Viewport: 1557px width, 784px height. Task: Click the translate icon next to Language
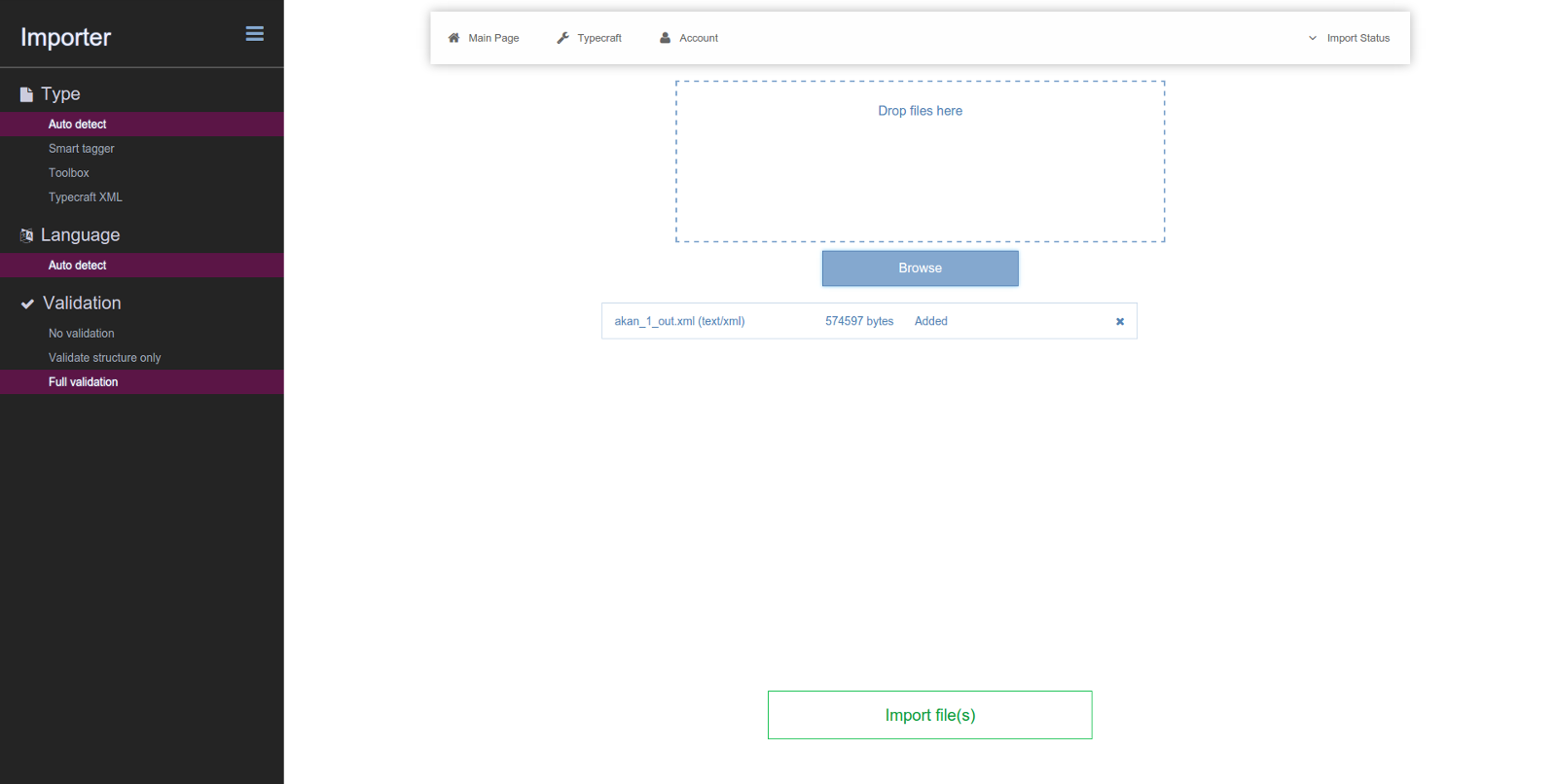click(26, 235)
